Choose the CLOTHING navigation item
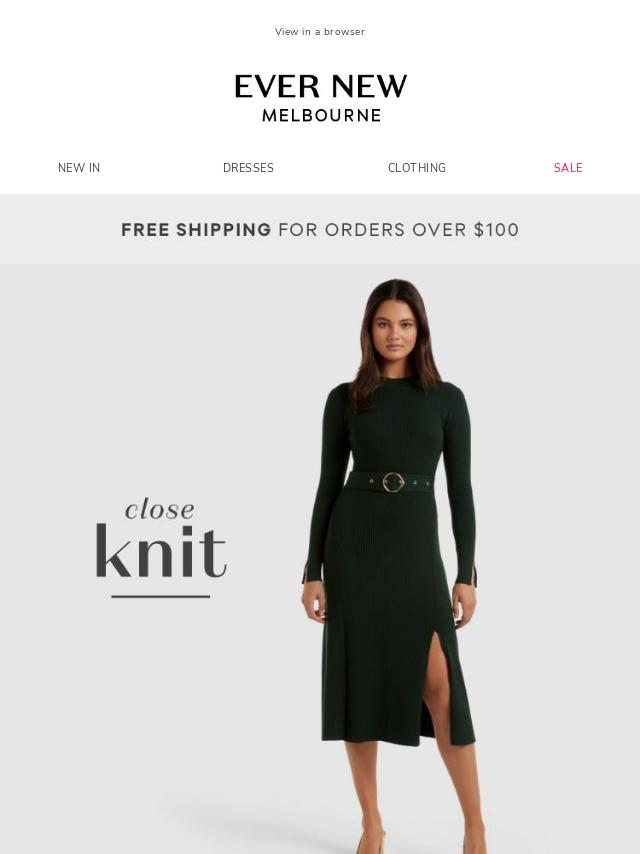This screenshot has height=854, width=640. [x=417, y=168]
